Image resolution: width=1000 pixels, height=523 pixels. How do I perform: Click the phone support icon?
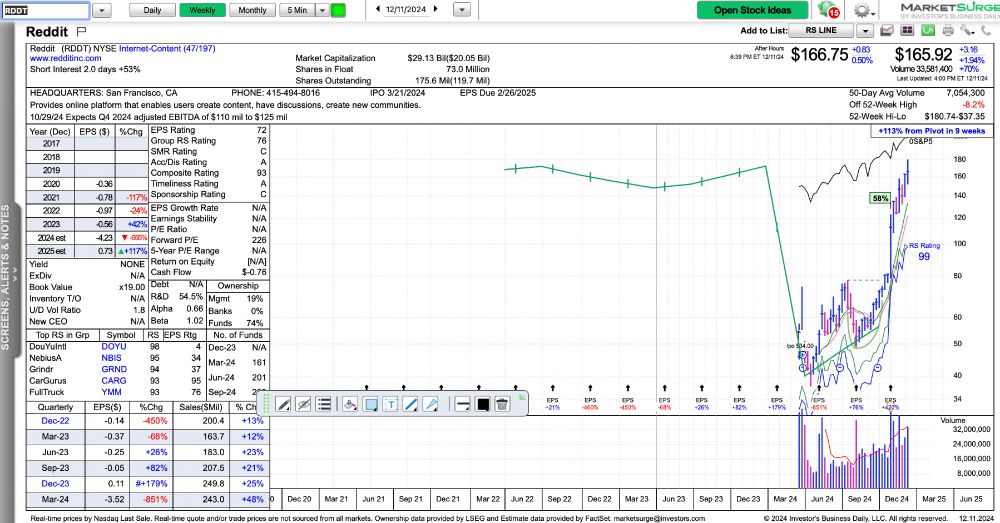[x=986, y=30]
